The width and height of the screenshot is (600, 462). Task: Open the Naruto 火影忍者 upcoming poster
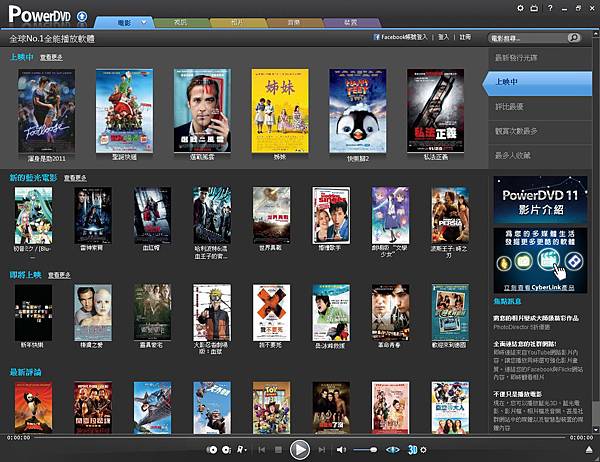coord(212,312)
